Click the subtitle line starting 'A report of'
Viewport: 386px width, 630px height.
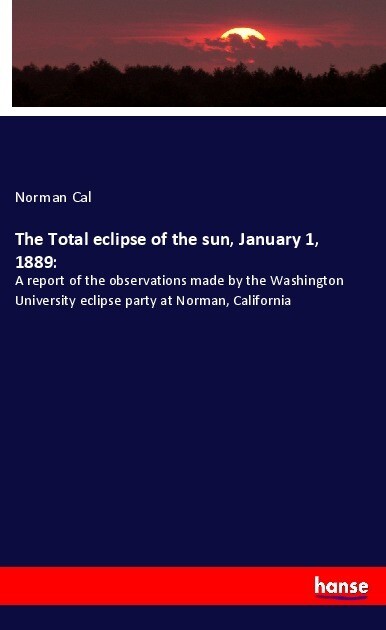click(x=179, y=280)
